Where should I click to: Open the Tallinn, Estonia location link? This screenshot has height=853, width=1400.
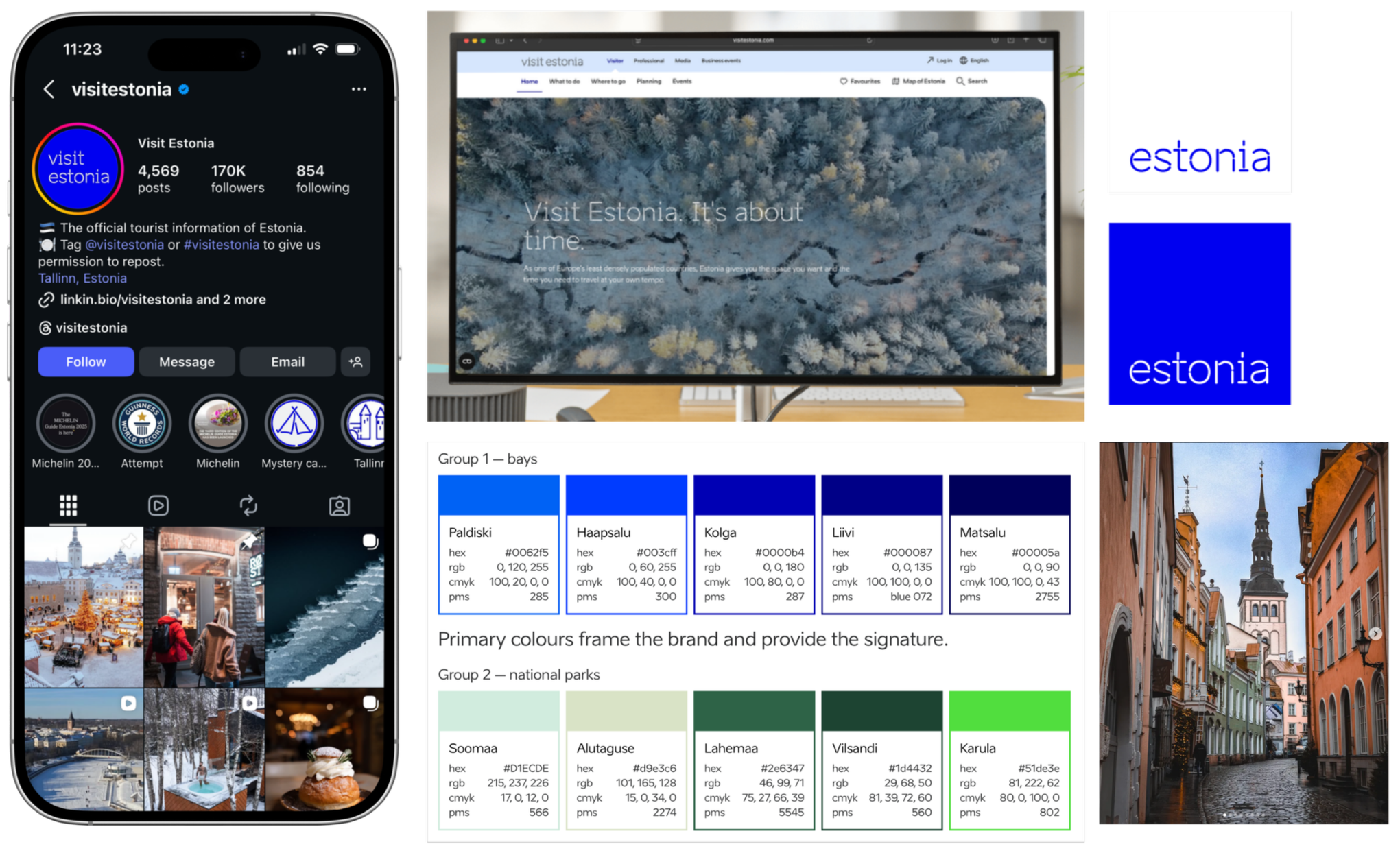(82, 278)
